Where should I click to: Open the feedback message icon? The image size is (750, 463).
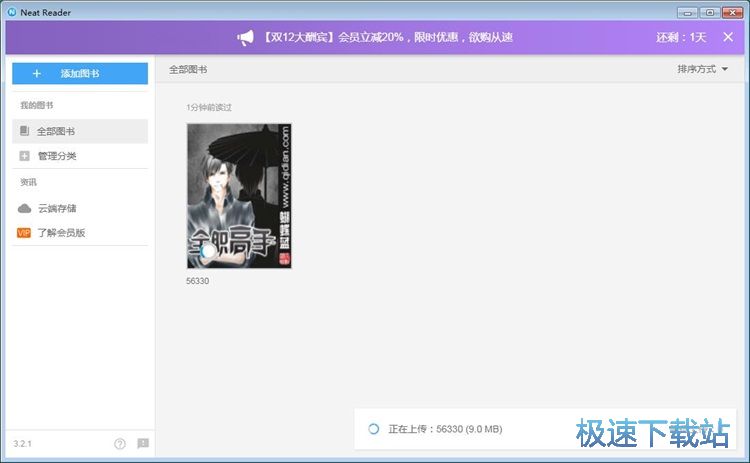pyautogui.click(x=143, y=443)
